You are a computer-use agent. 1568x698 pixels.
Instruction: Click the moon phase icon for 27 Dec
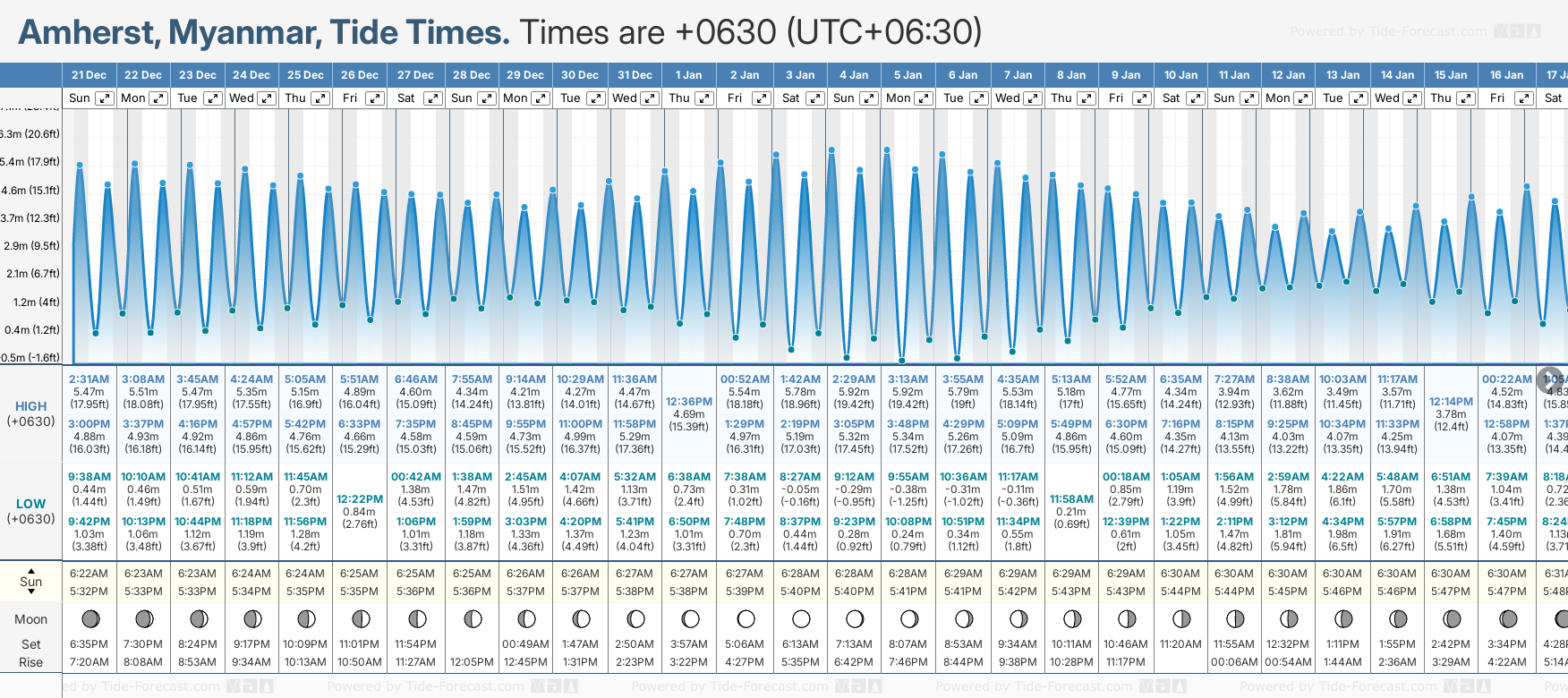tap(416, 618)
